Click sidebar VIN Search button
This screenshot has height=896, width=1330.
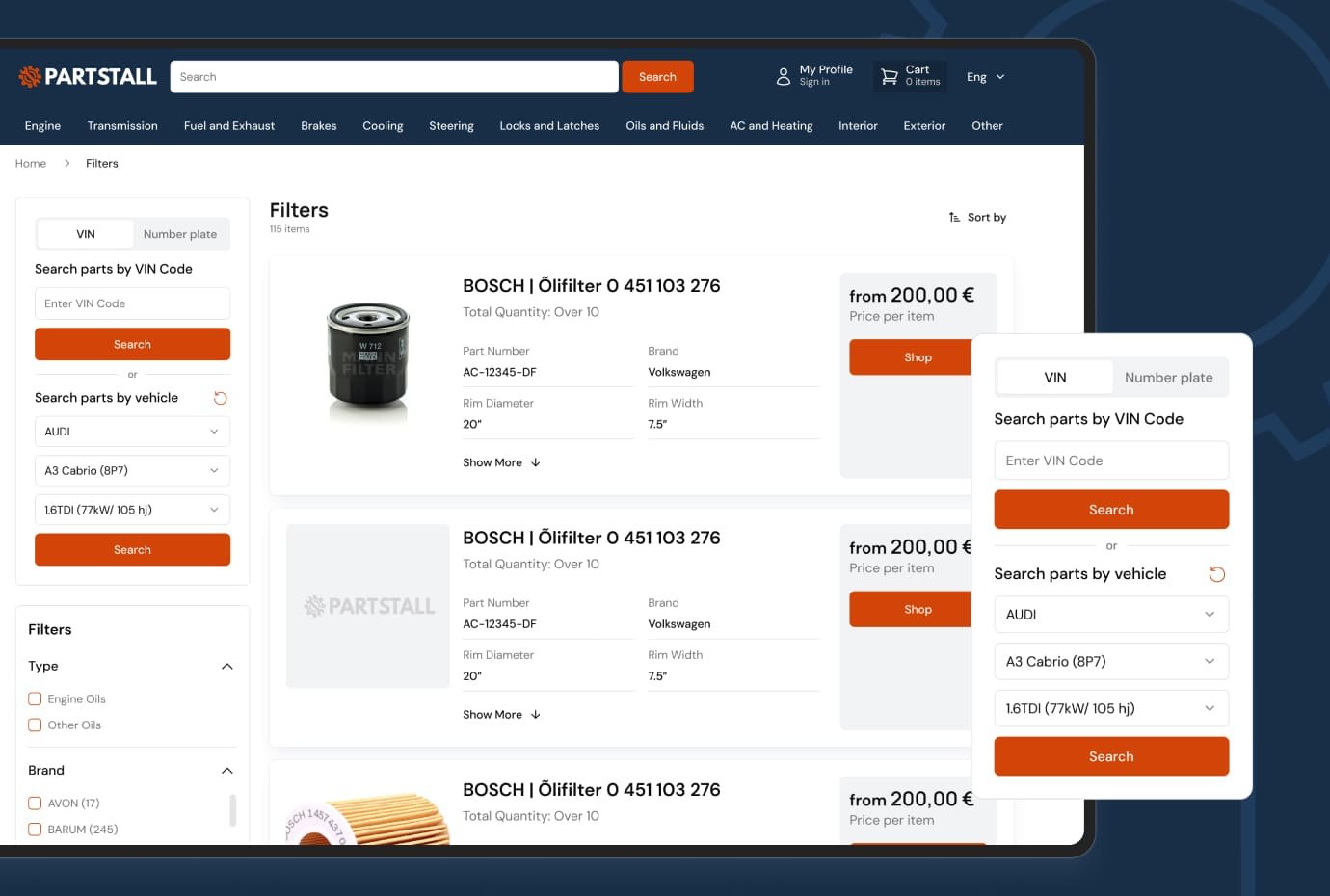[132, 345]
